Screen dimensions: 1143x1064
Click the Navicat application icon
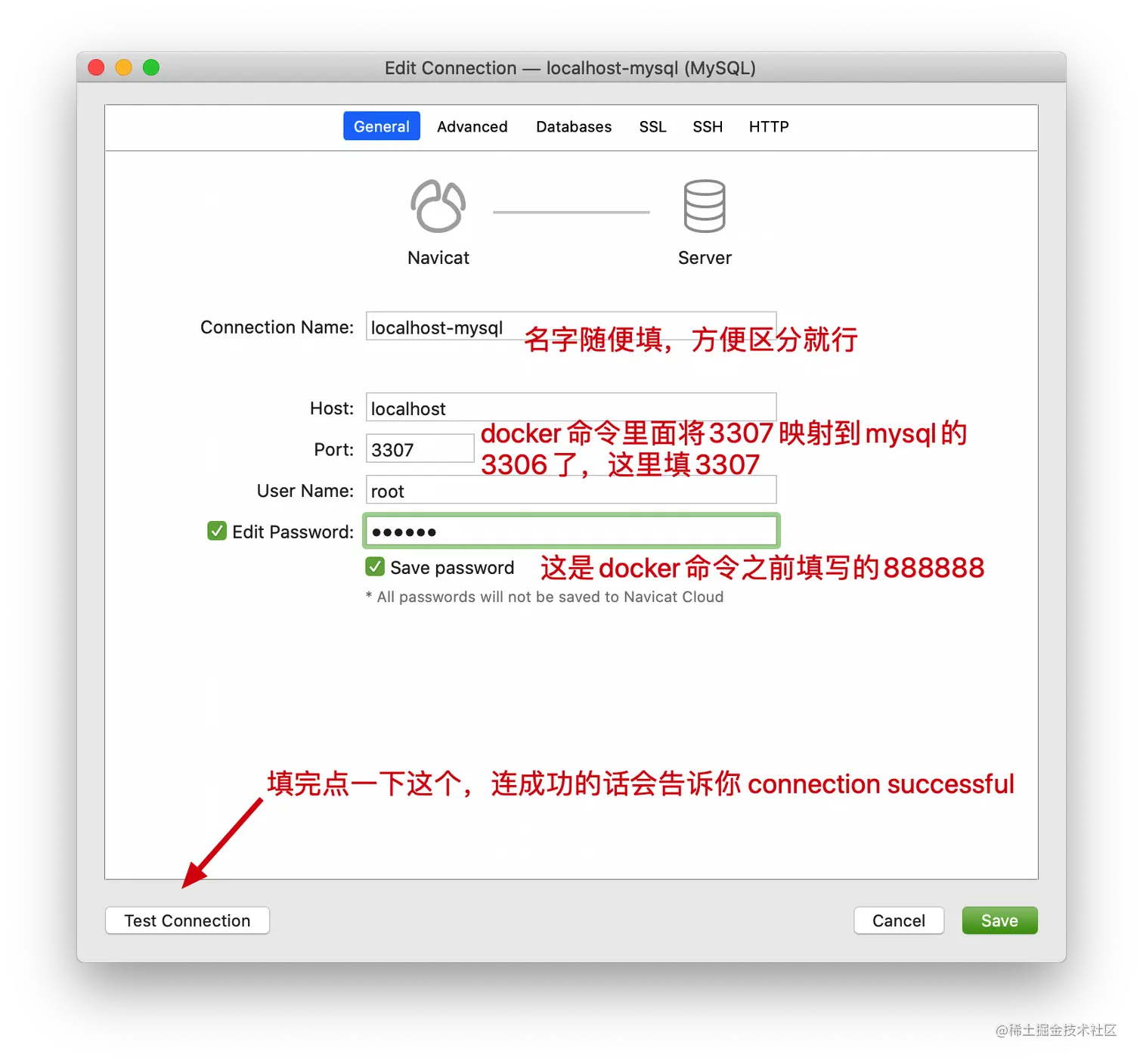pos(438,206)
